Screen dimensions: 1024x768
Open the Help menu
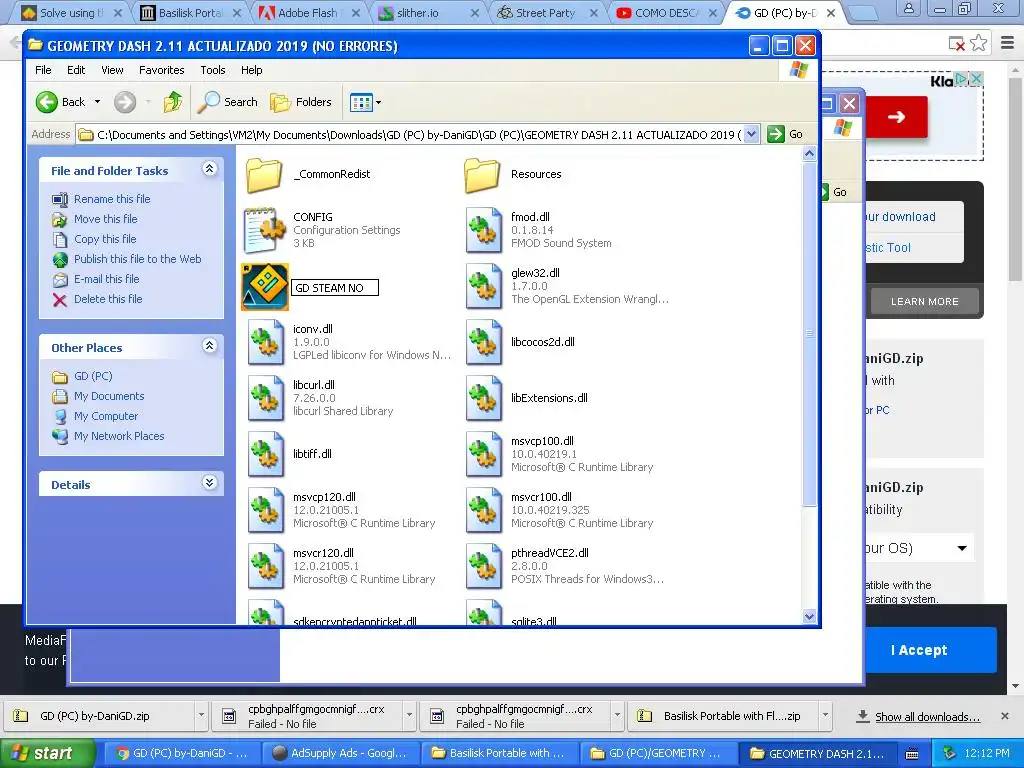[251, 70]
